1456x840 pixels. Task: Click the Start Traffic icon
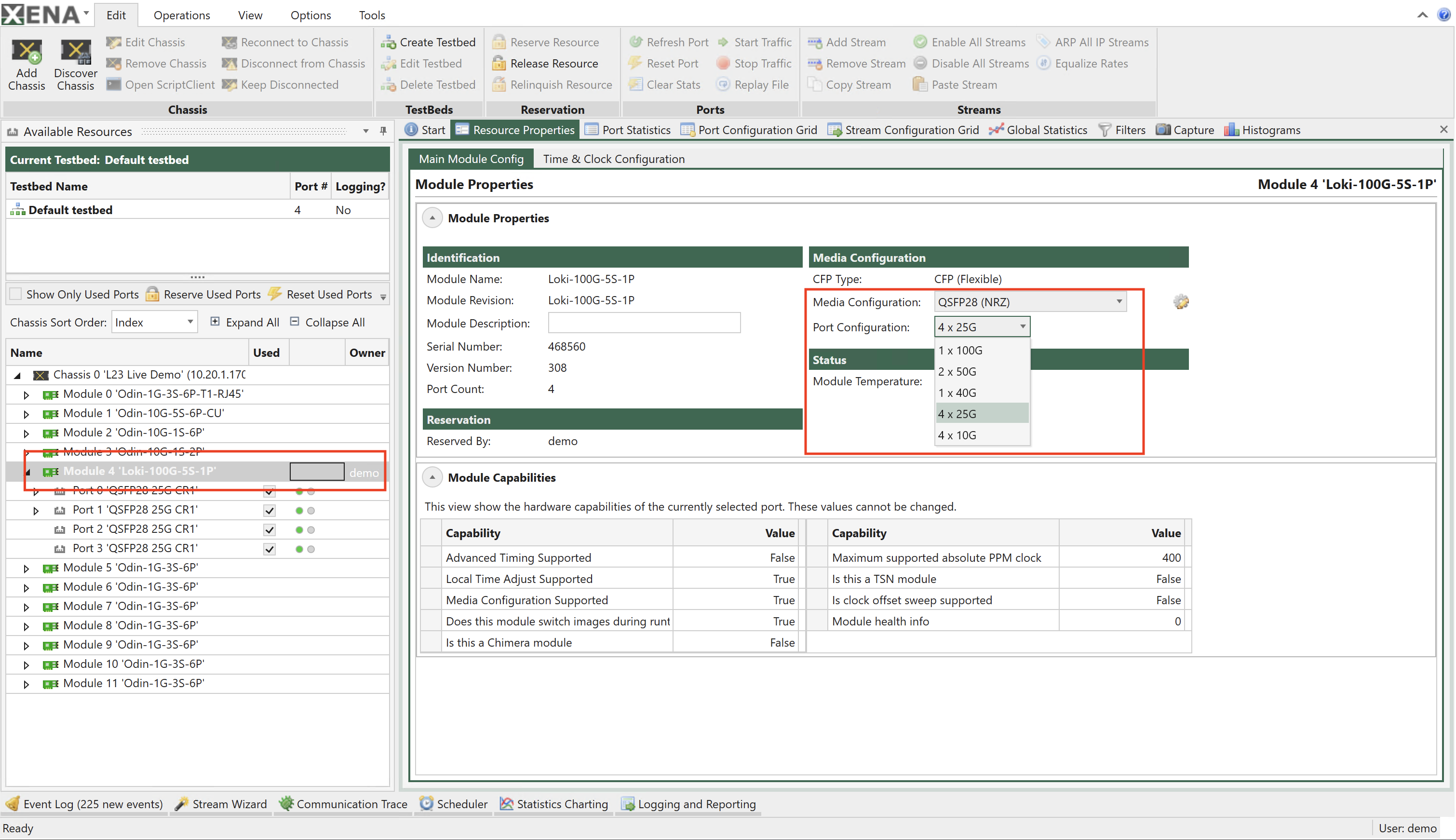(x=723, y=42)
